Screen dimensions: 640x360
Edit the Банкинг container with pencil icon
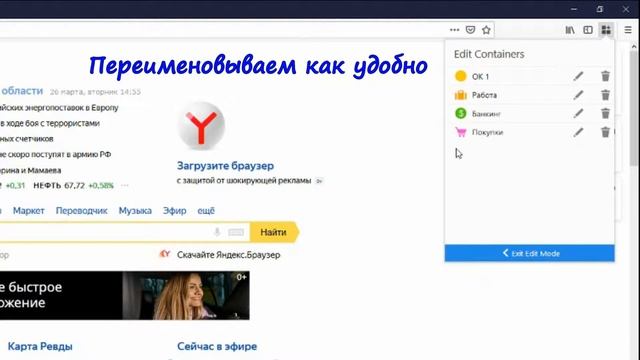point(578,113)
